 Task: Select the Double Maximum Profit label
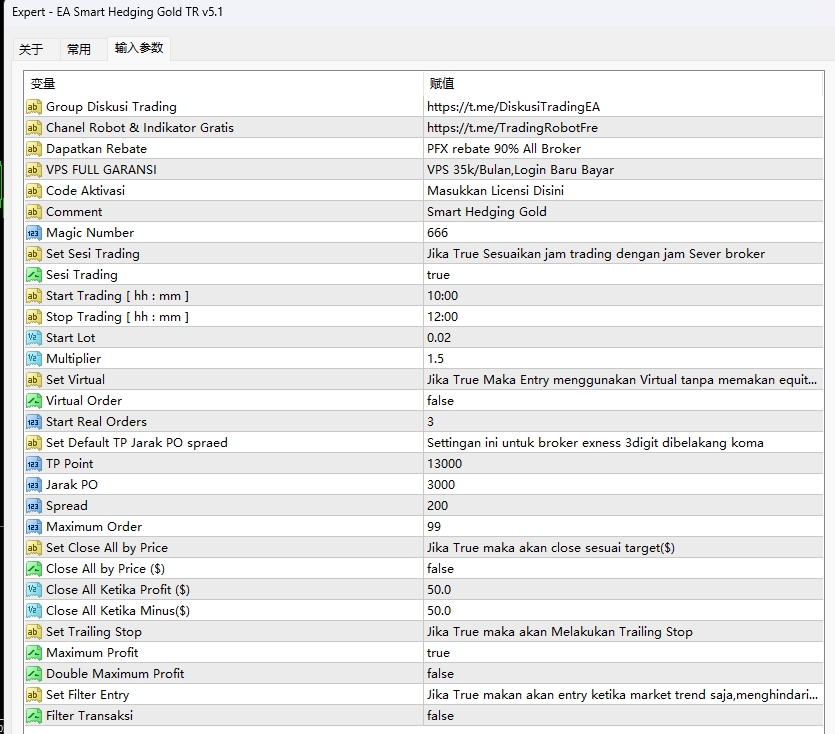[115, 674]
